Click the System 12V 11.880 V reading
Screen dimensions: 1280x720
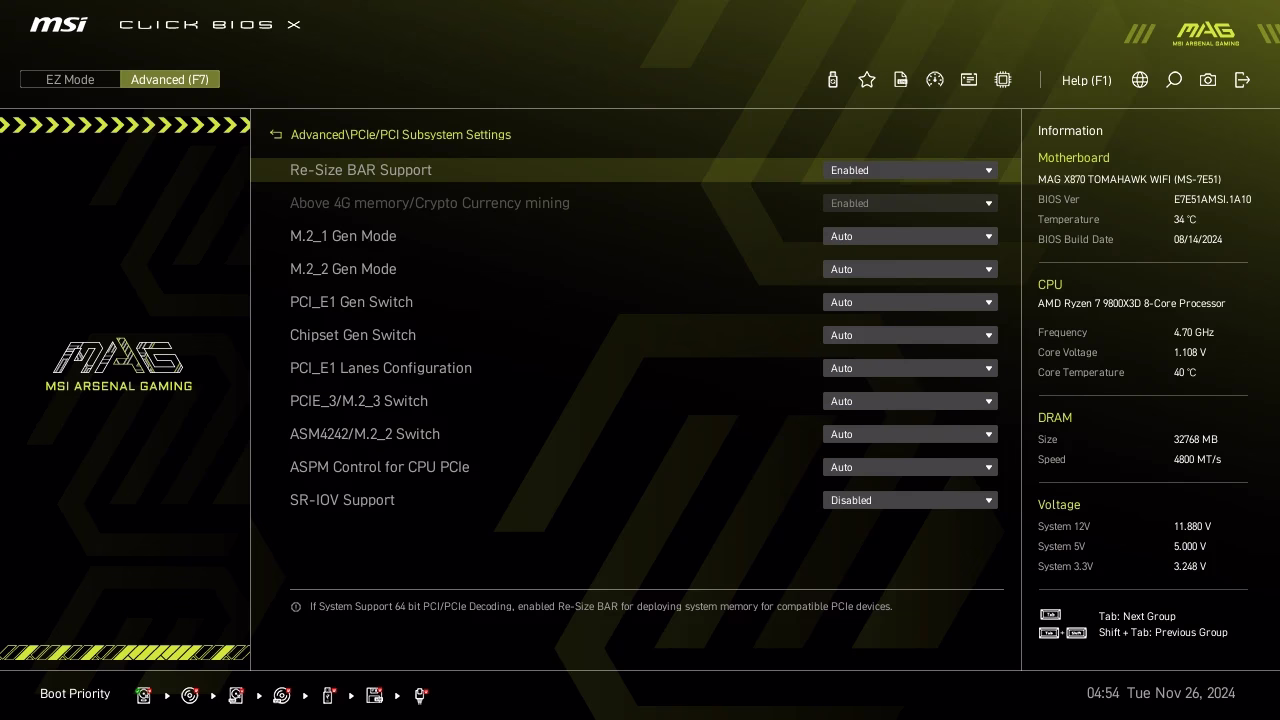click(x=1192, y=527)
